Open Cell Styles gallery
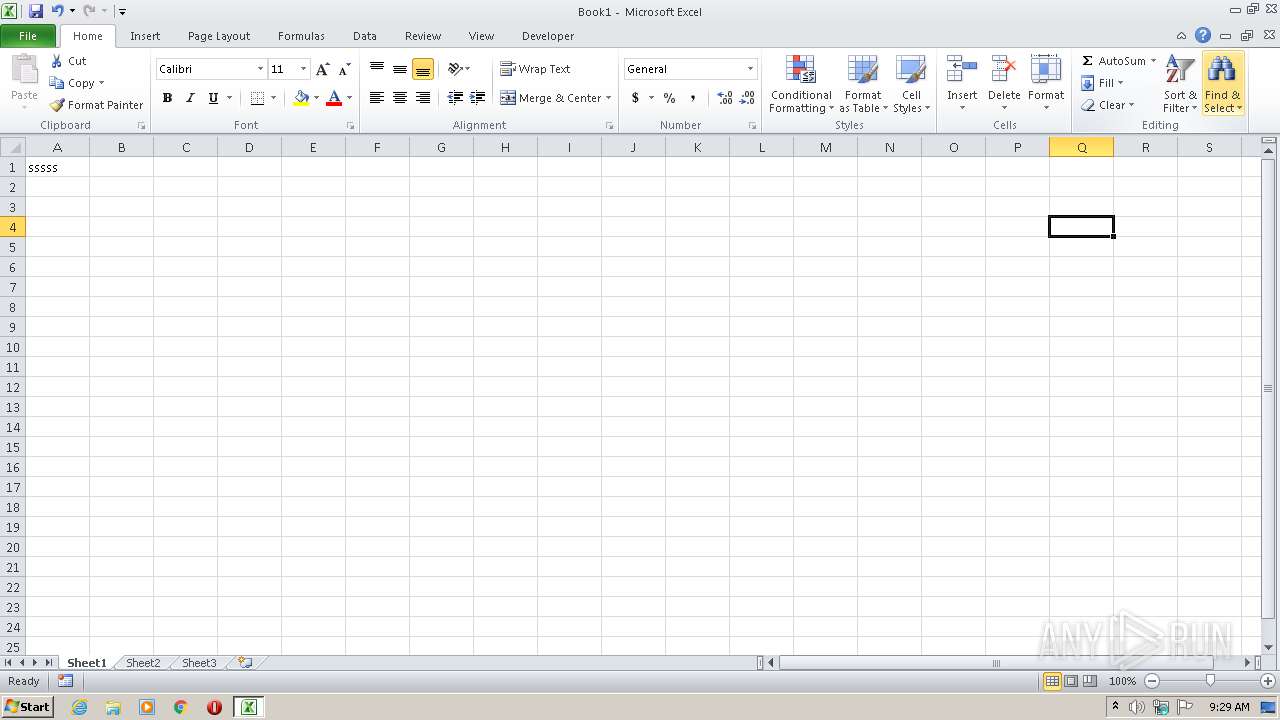 [x=911, y=84]
